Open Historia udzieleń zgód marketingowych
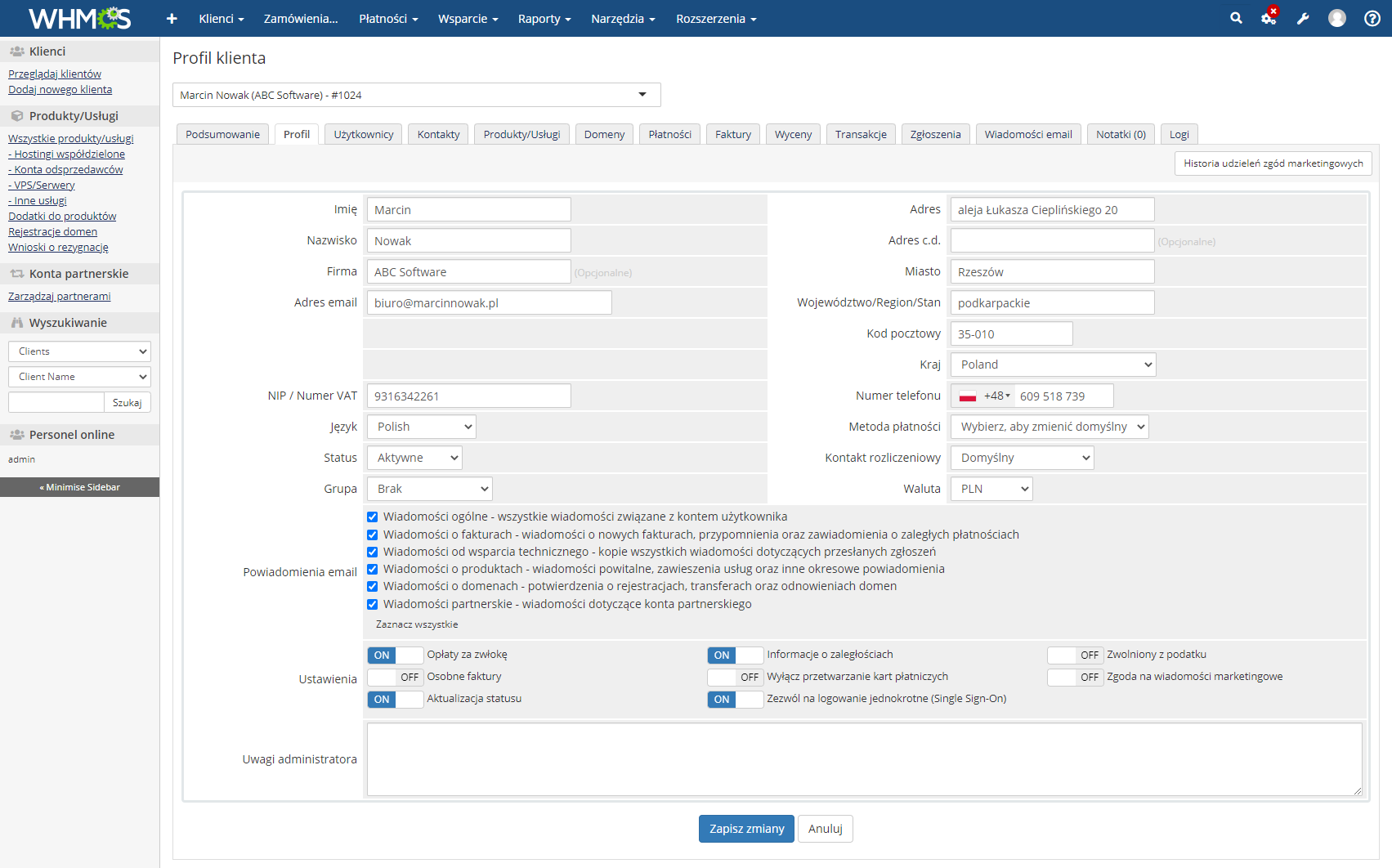This screenshot has width=1392, height=868. (1273, 163)
